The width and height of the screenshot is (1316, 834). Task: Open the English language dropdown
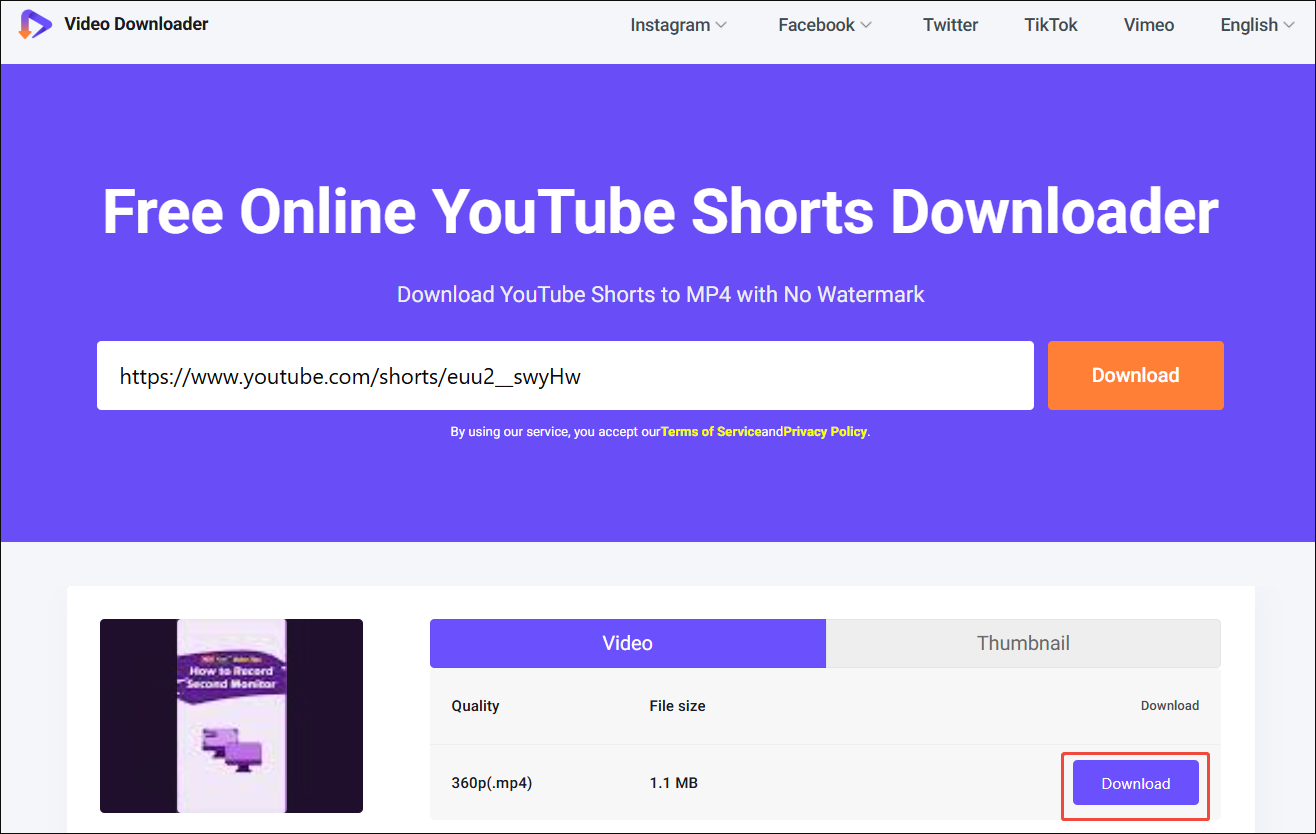[1257, 25]
